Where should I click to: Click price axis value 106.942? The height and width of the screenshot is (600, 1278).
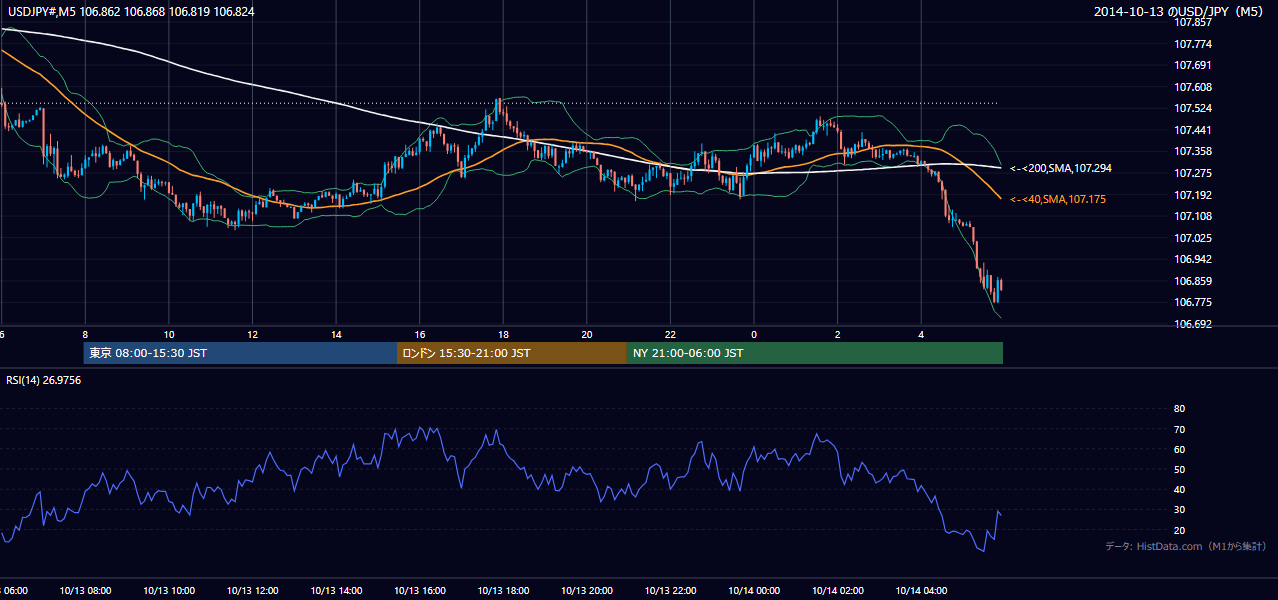(x=1194, y=259)
